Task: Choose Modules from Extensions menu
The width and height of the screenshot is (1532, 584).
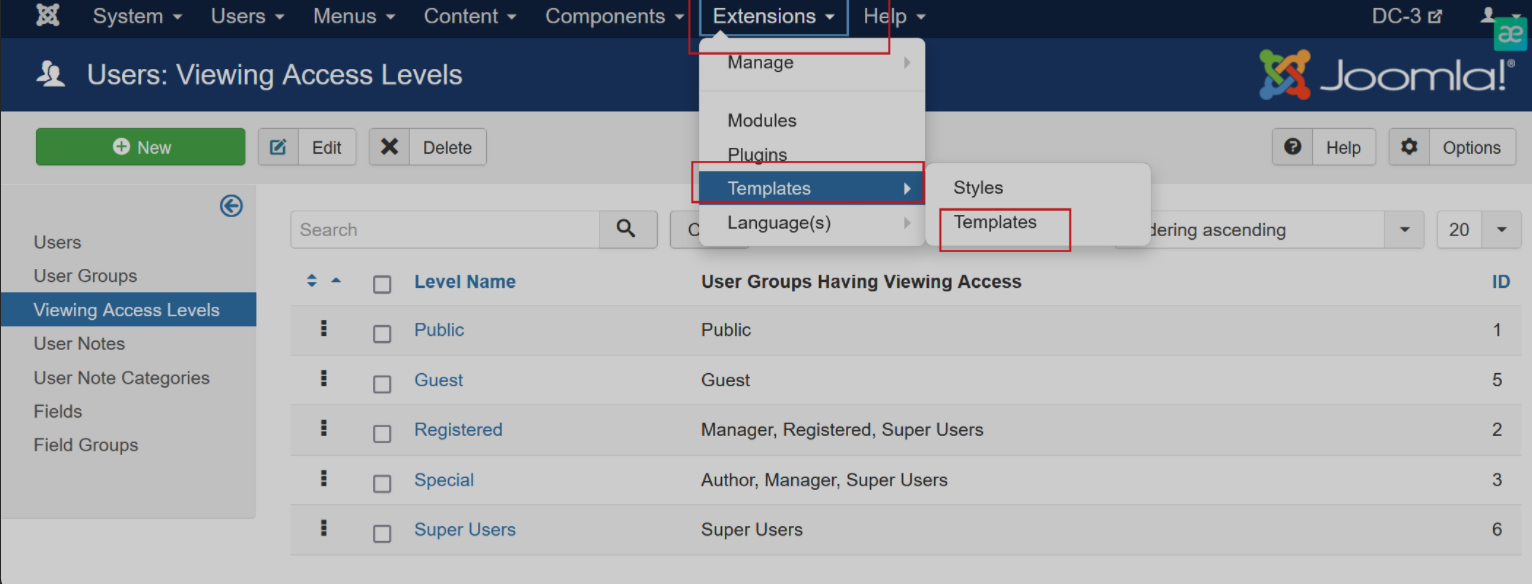Action: [x=762, y=120]
